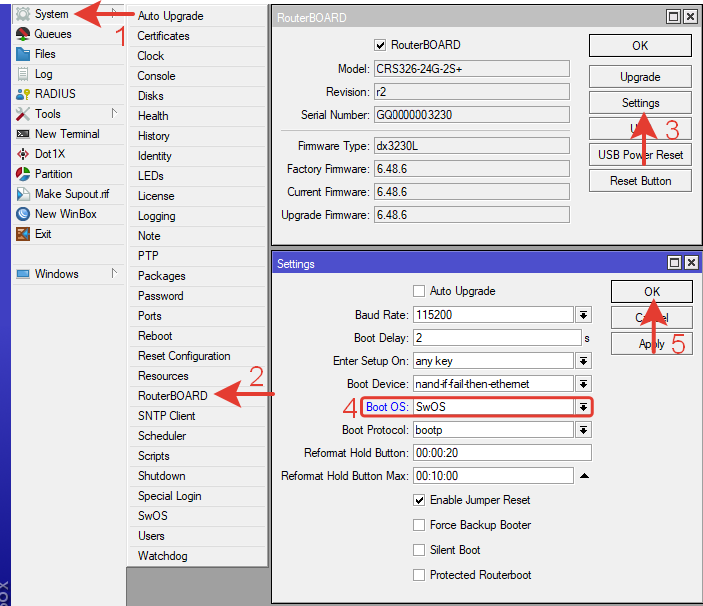
Task: Click the Reset Button button
Action: 640,181
